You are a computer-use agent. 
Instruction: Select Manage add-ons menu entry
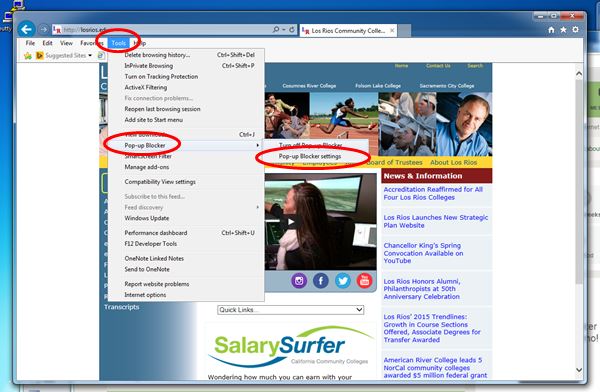(147, 167)
